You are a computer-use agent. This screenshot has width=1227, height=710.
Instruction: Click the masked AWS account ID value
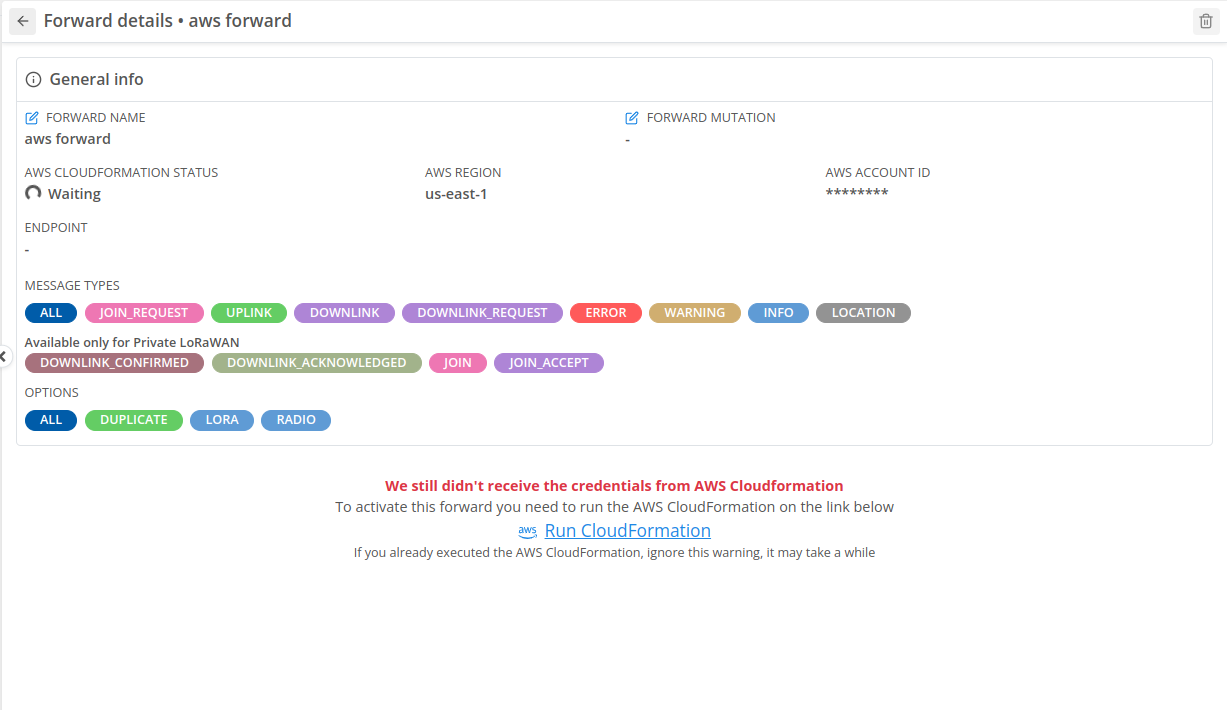point(857,193)
